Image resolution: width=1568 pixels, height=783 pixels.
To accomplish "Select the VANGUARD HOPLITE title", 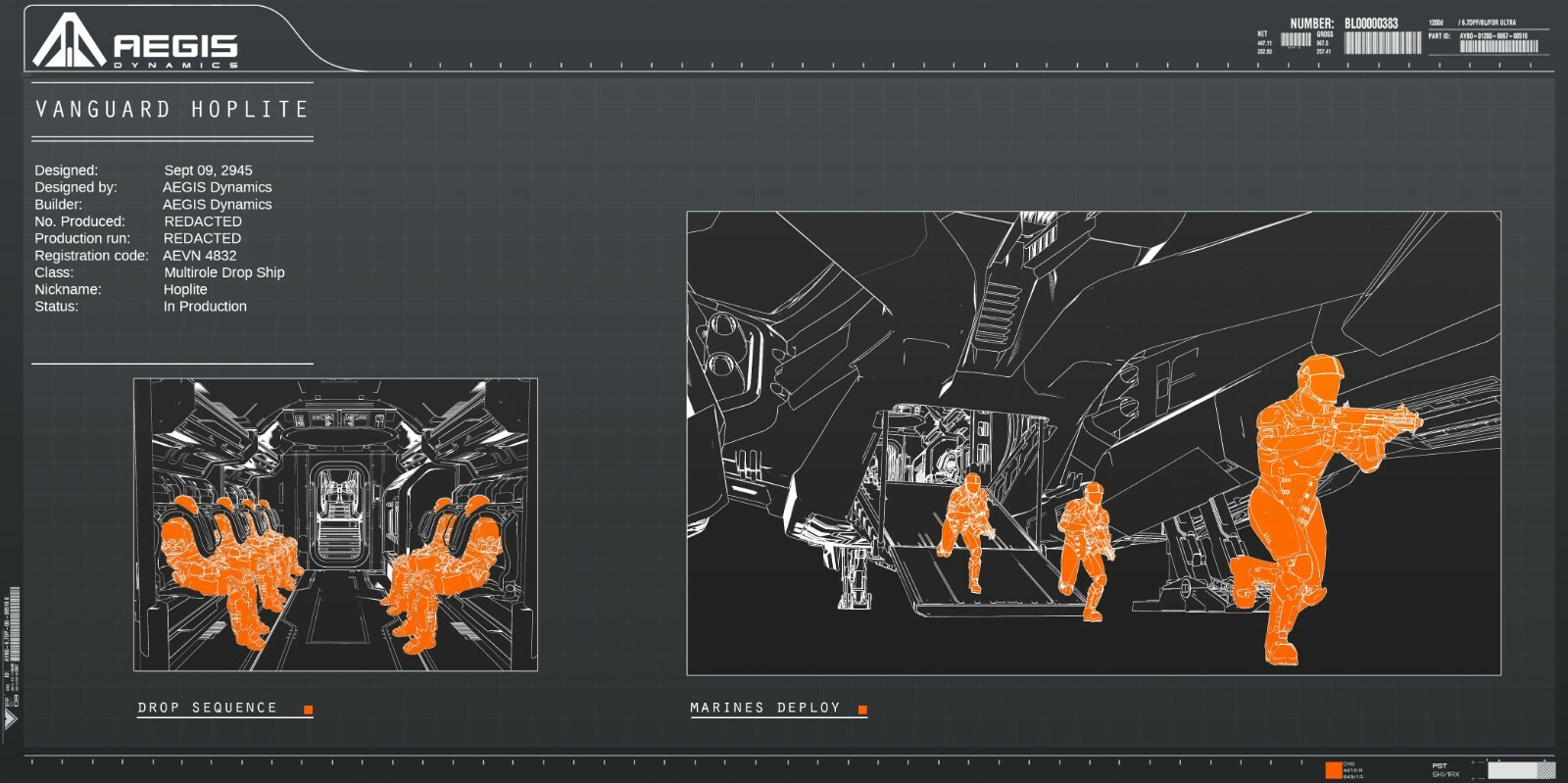I will click(x=172, y=109).
